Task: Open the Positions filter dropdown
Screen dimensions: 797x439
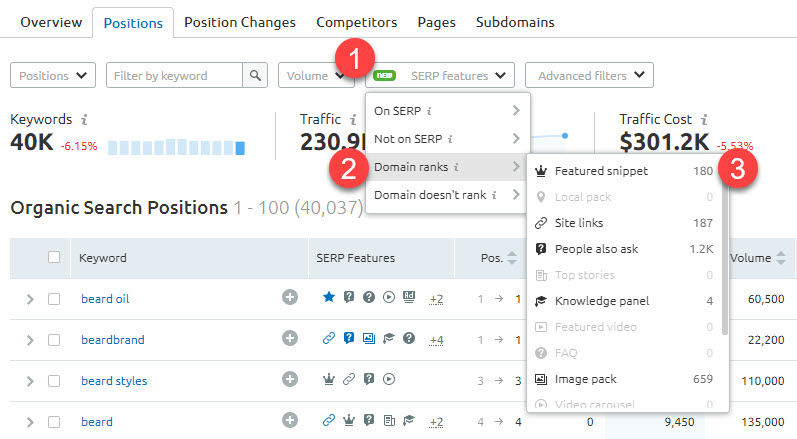Action: pos(53,75)
